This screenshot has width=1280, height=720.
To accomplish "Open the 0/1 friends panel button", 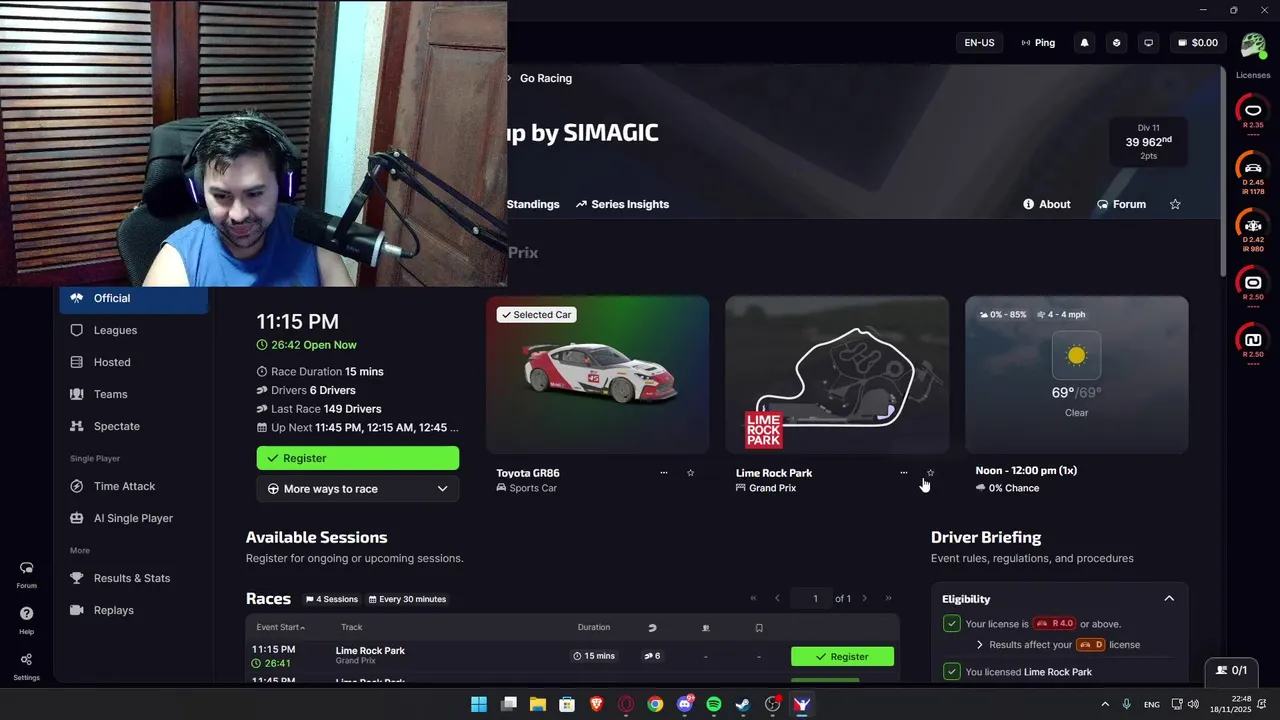I will tap(1231, 670).
